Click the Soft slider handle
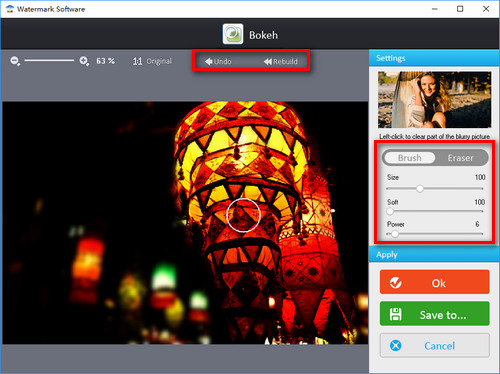 pos(390,211)
